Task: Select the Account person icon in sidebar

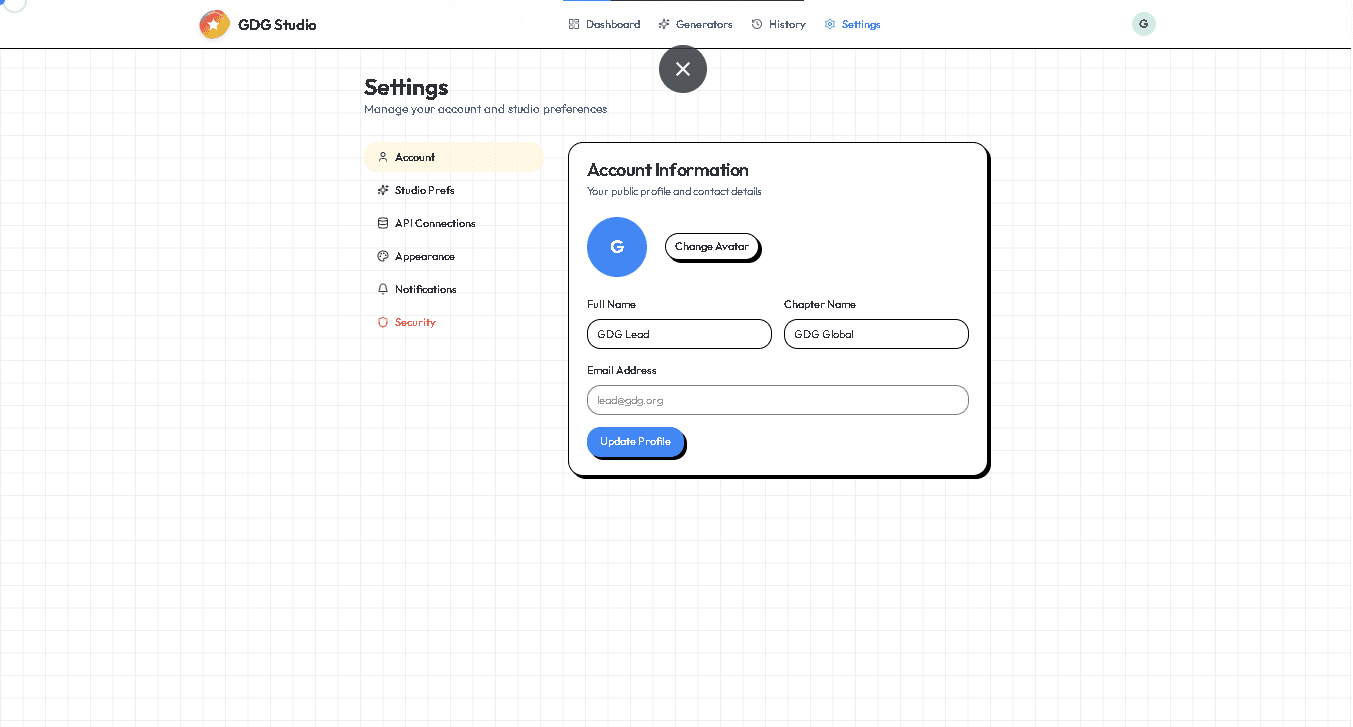Action: [383, 157]
